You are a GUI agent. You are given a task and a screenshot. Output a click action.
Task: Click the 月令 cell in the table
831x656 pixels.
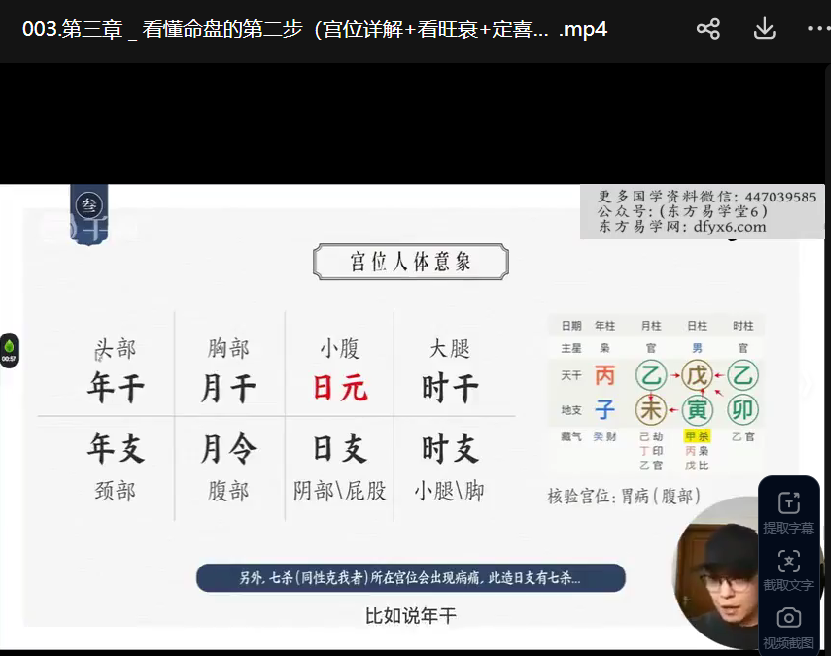(x=228, y=449)
